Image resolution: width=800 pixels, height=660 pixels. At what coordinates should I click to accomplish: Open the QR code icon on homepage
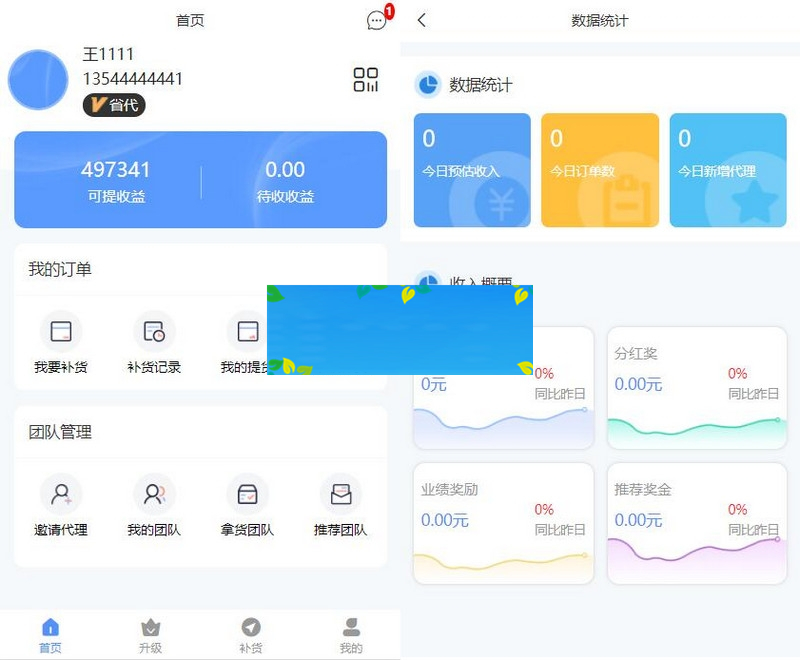click(367, 80)
